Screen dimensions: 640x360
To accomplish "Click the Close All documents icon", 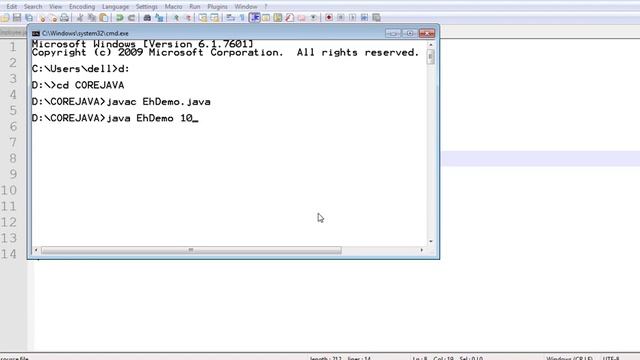I will coord(53,18).
